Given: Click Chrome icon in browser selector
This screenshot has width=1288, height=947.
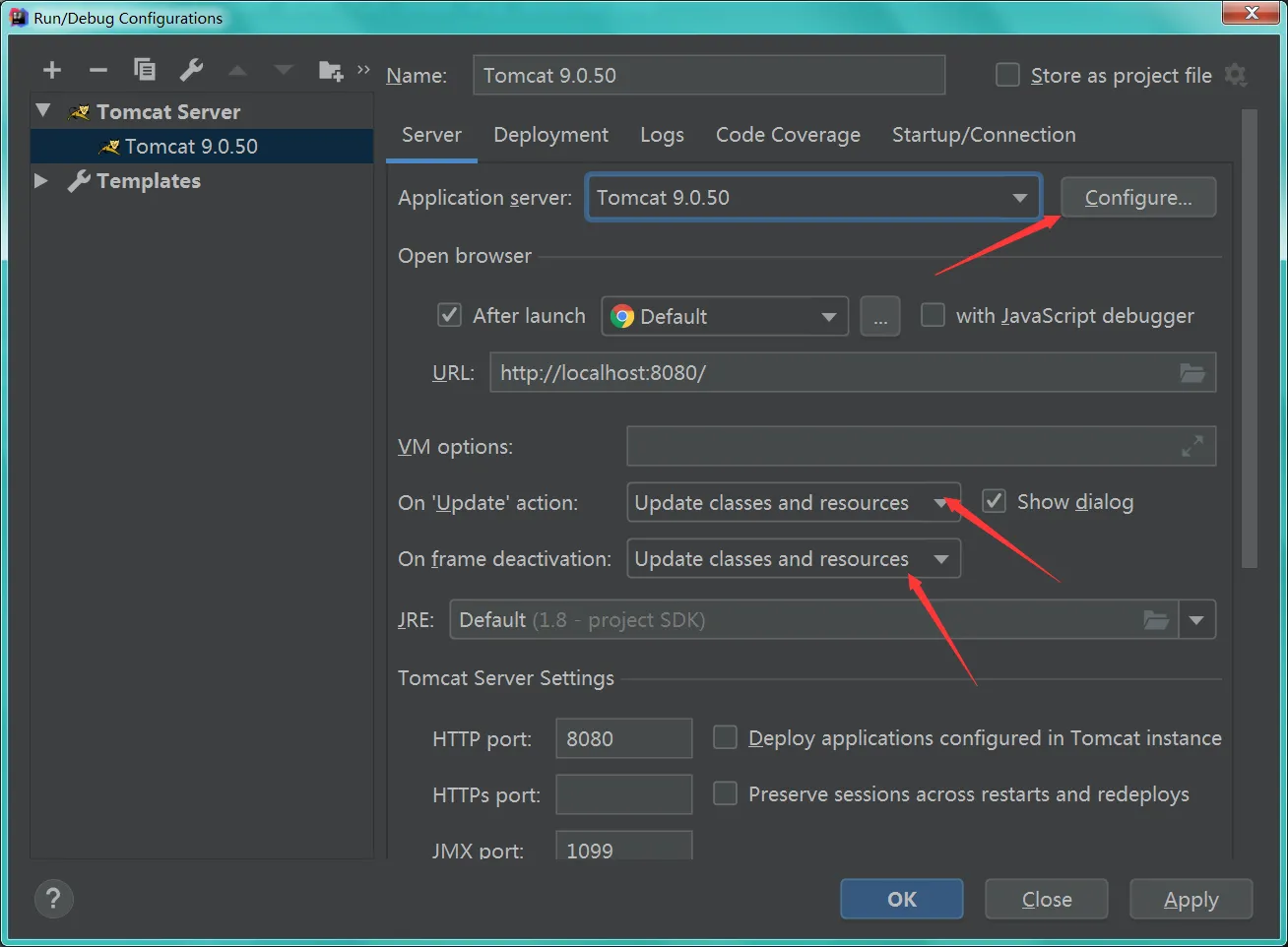Looking at the screenshot, I should (622, 316).
